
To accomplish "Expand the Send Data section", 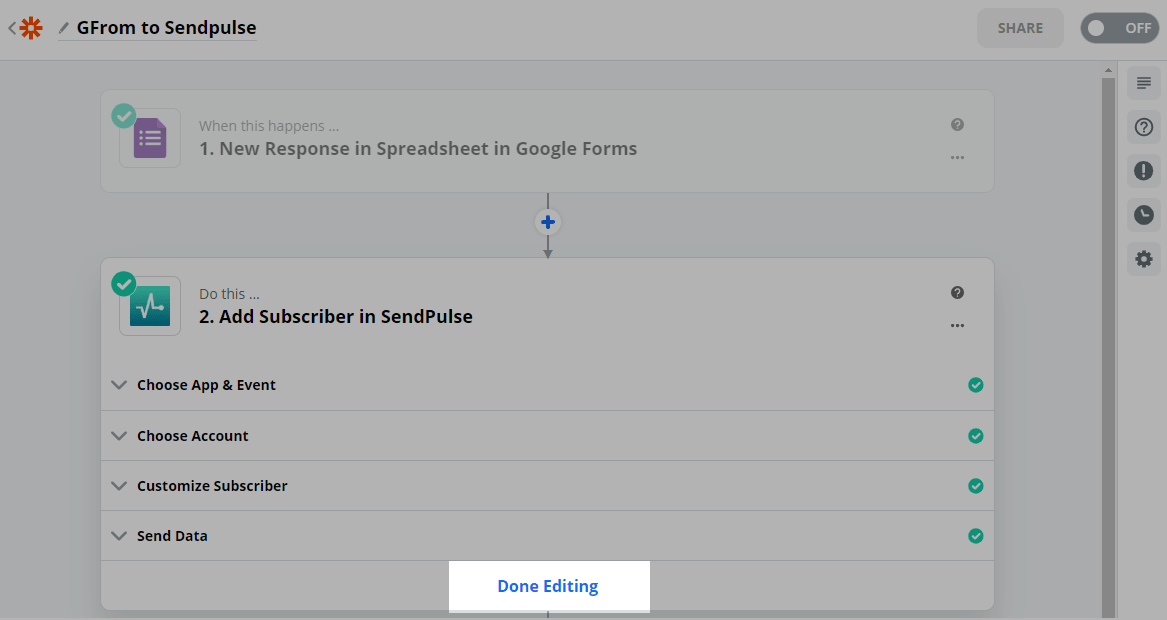I will (x=172, y=536).
